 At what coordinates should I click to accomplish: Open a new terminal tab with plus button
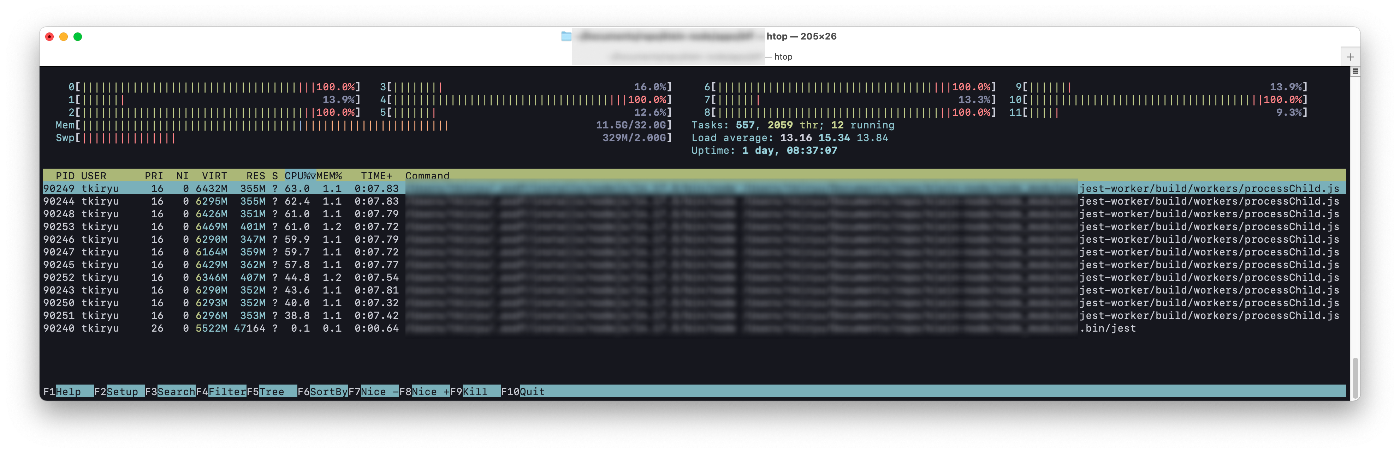(x=1350, y=57)
